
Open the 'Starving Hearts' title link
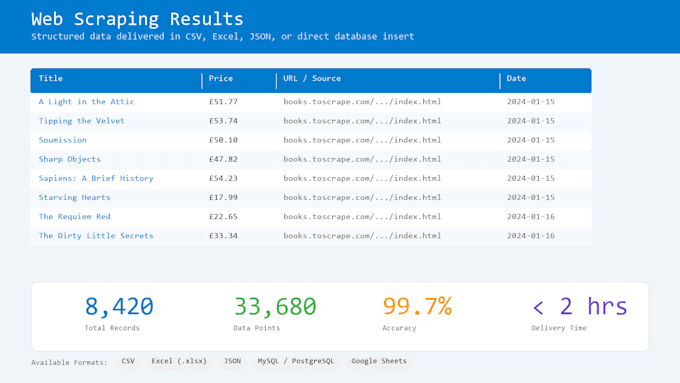[74, 197]
